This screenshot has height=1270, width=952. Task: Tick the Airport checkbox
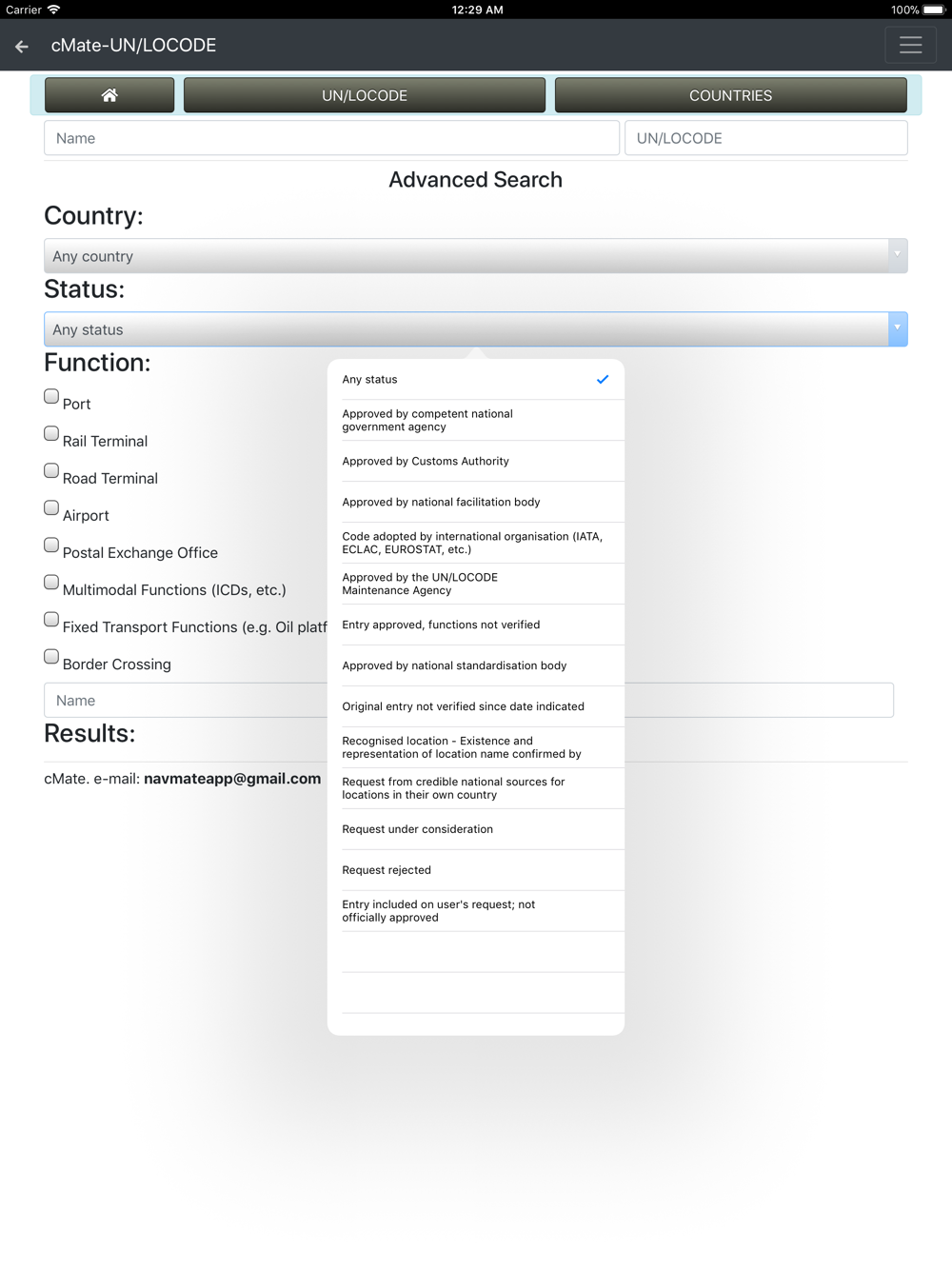tap(51, 507)
